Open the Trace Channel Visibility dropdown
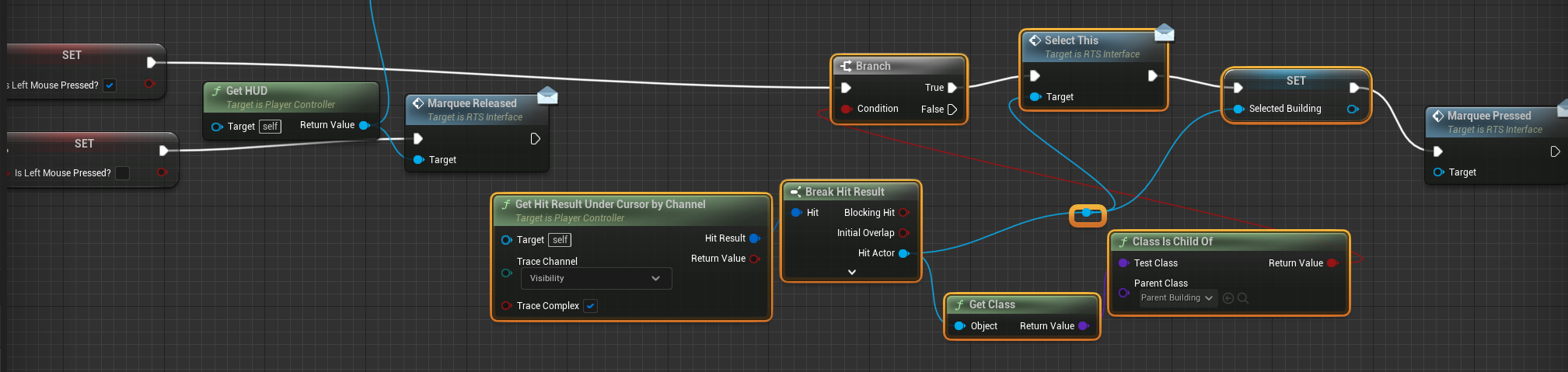1568x372 pixels. [595, 279]
